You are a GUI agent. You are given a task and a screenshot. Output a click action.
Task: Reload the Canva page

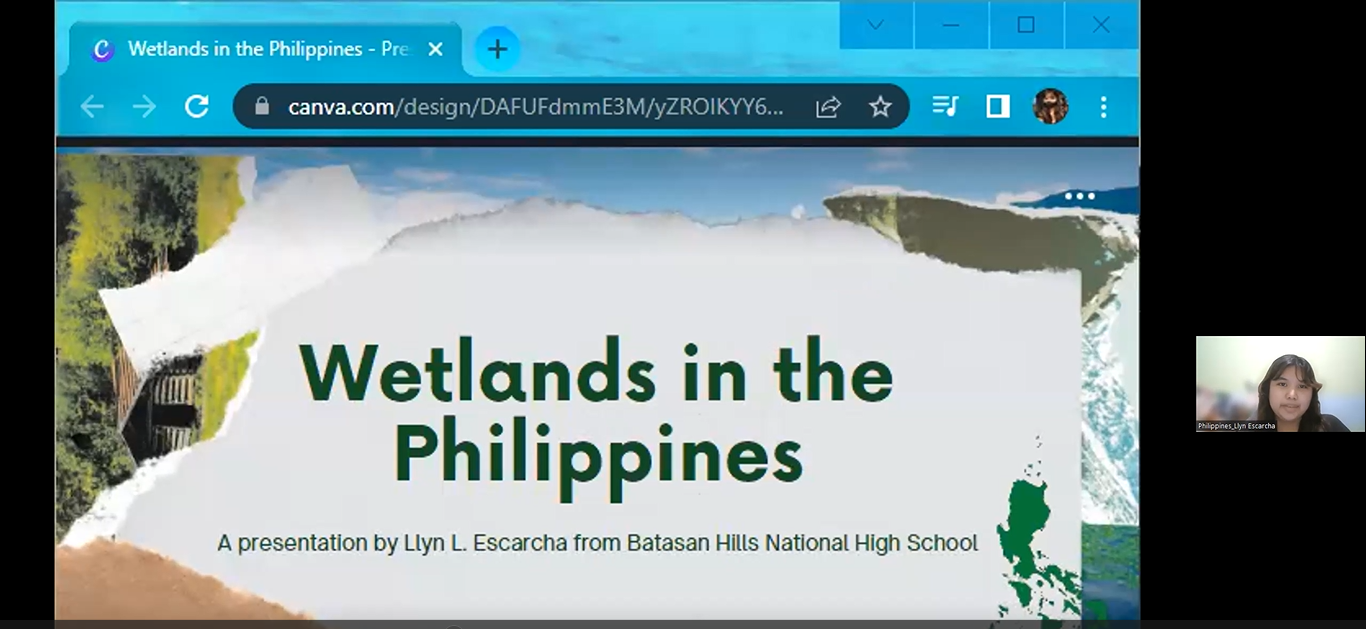[x=197, y=107]
